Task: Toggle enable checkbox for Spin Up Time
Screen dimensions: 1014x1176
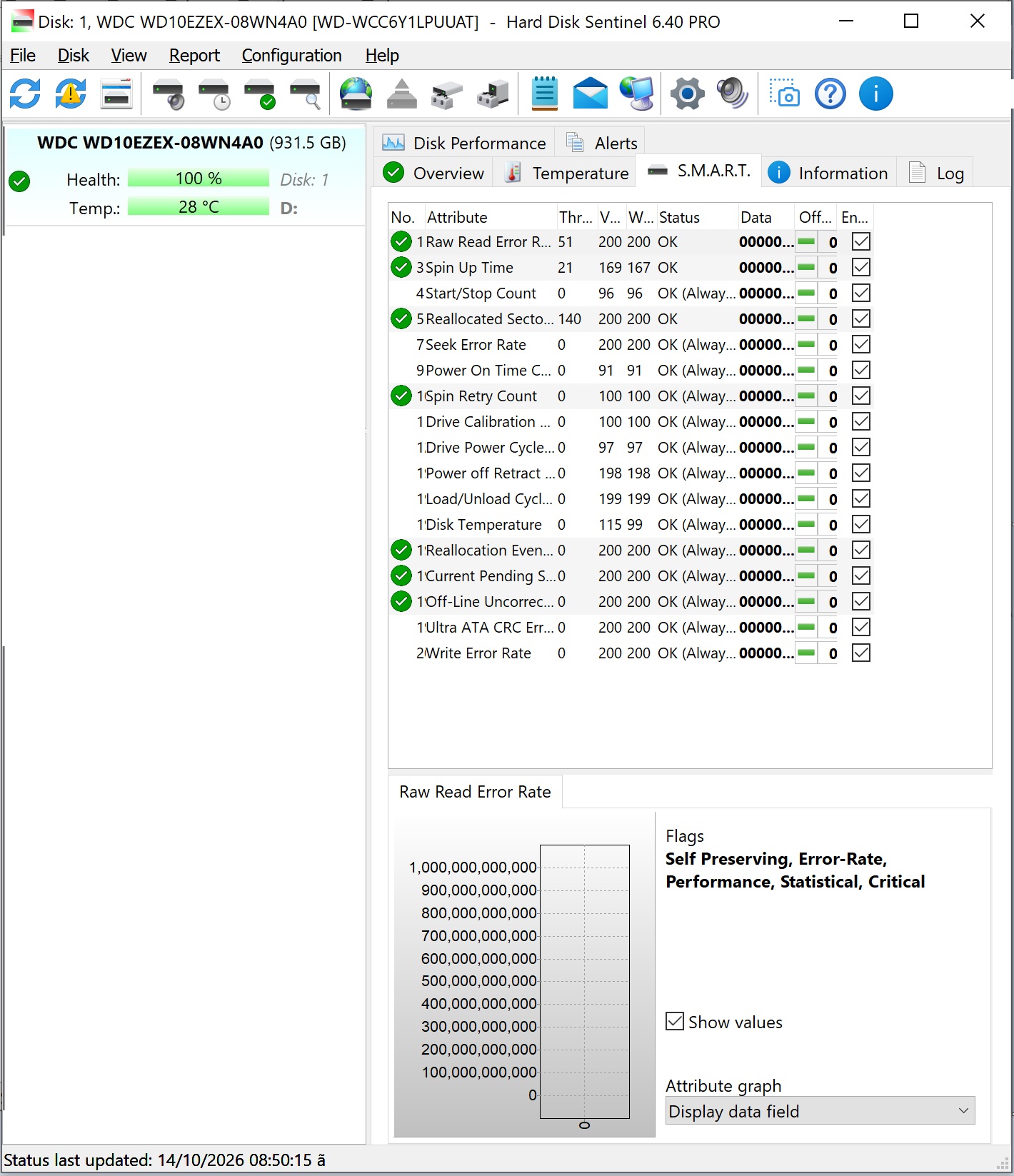Action: click(x=861, y=268)
